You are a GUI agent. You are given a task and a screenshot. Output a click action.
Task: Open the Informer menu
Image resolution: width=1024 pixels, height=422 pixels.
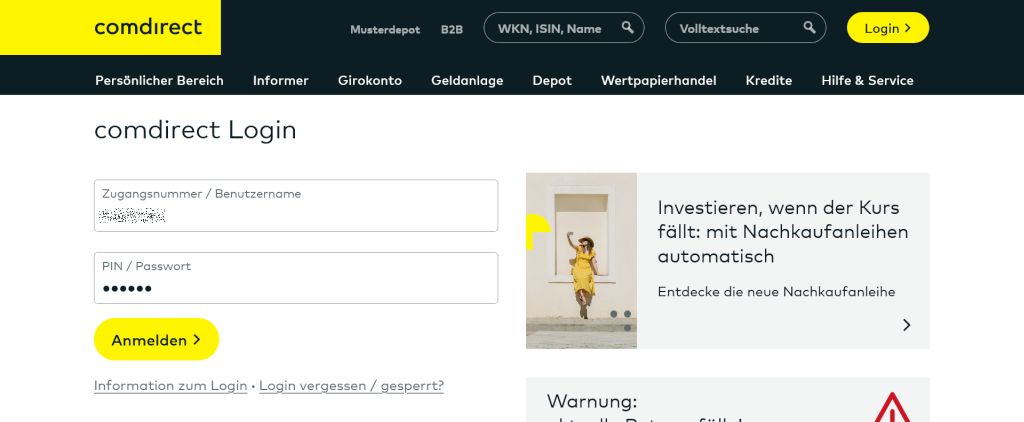coord(281,80)
